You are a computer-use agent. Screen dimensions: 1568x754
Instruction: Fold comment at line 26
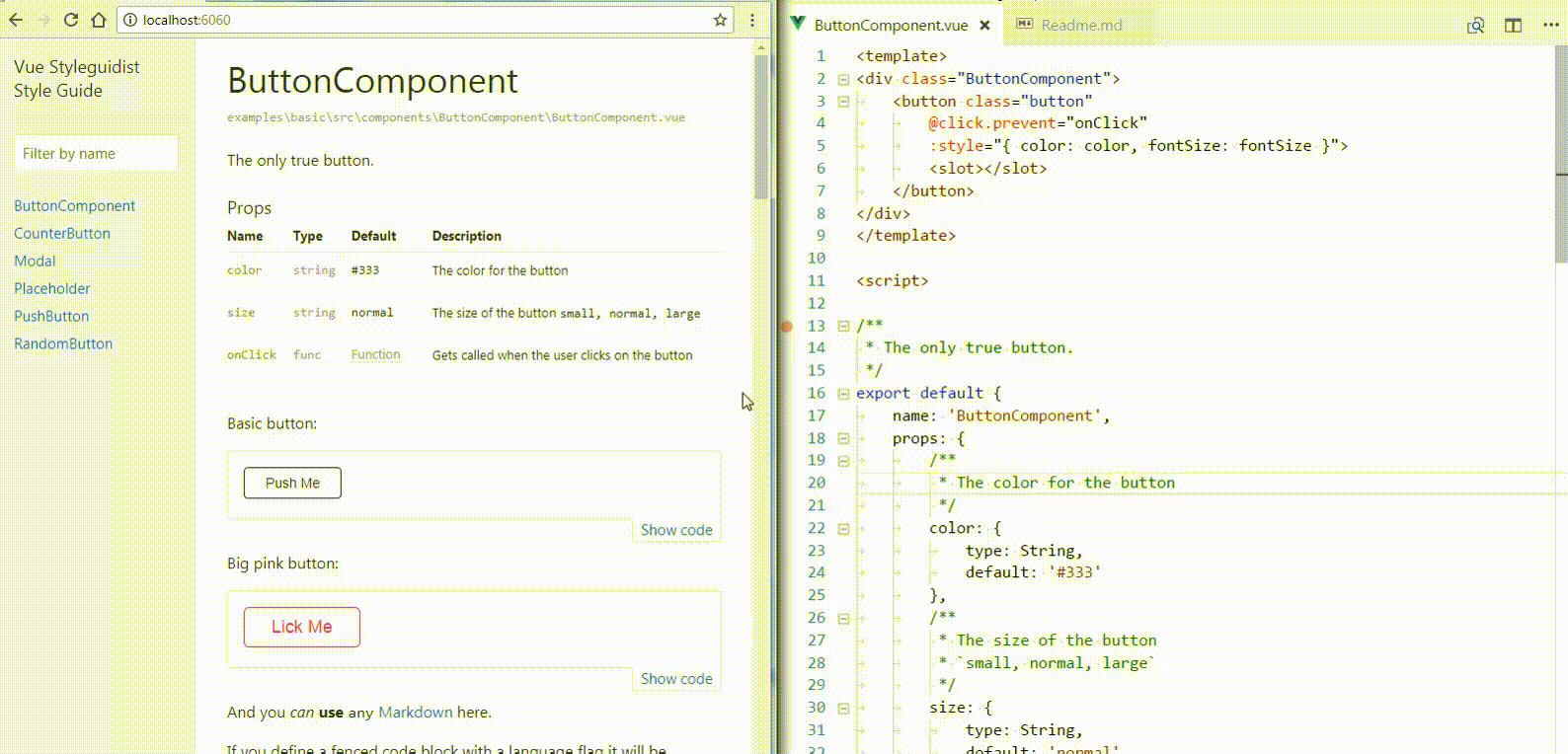coord(843,619)
